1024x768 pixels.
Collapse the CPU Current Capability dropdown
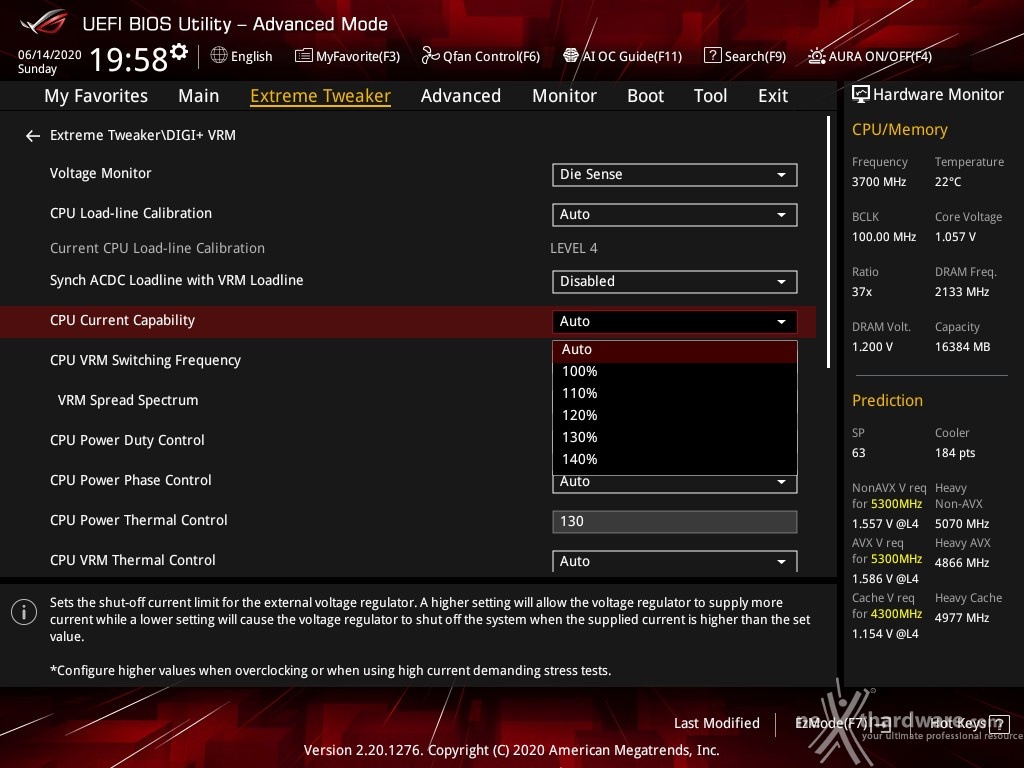(675, 321)
